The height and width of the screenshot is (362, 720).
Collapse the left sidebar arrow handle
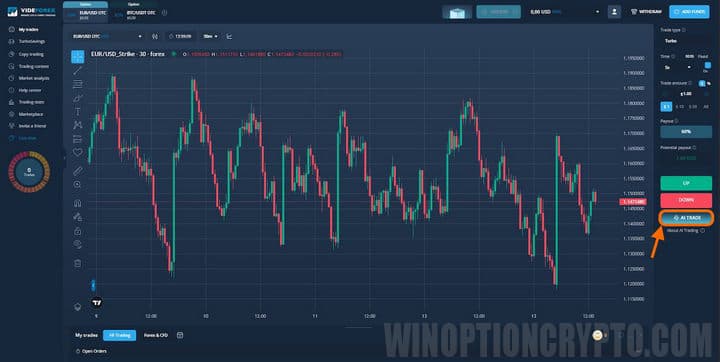[64, 158]
